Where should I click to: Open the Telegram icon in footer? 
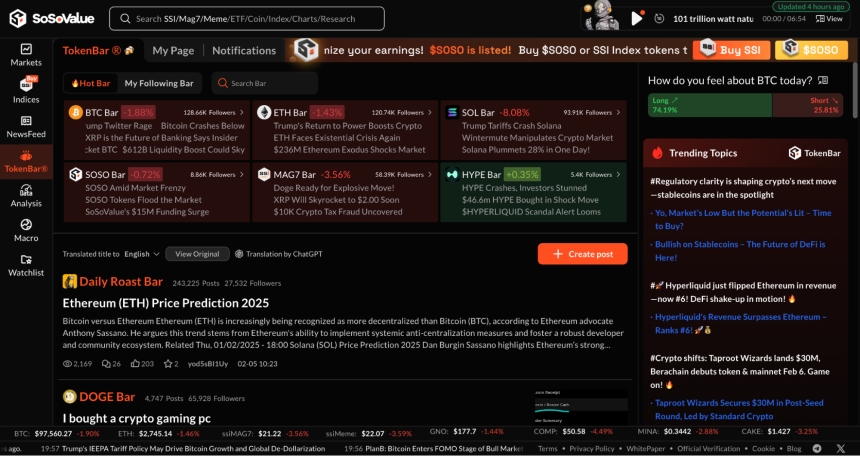pyautogui.click(x=817, y=449)
